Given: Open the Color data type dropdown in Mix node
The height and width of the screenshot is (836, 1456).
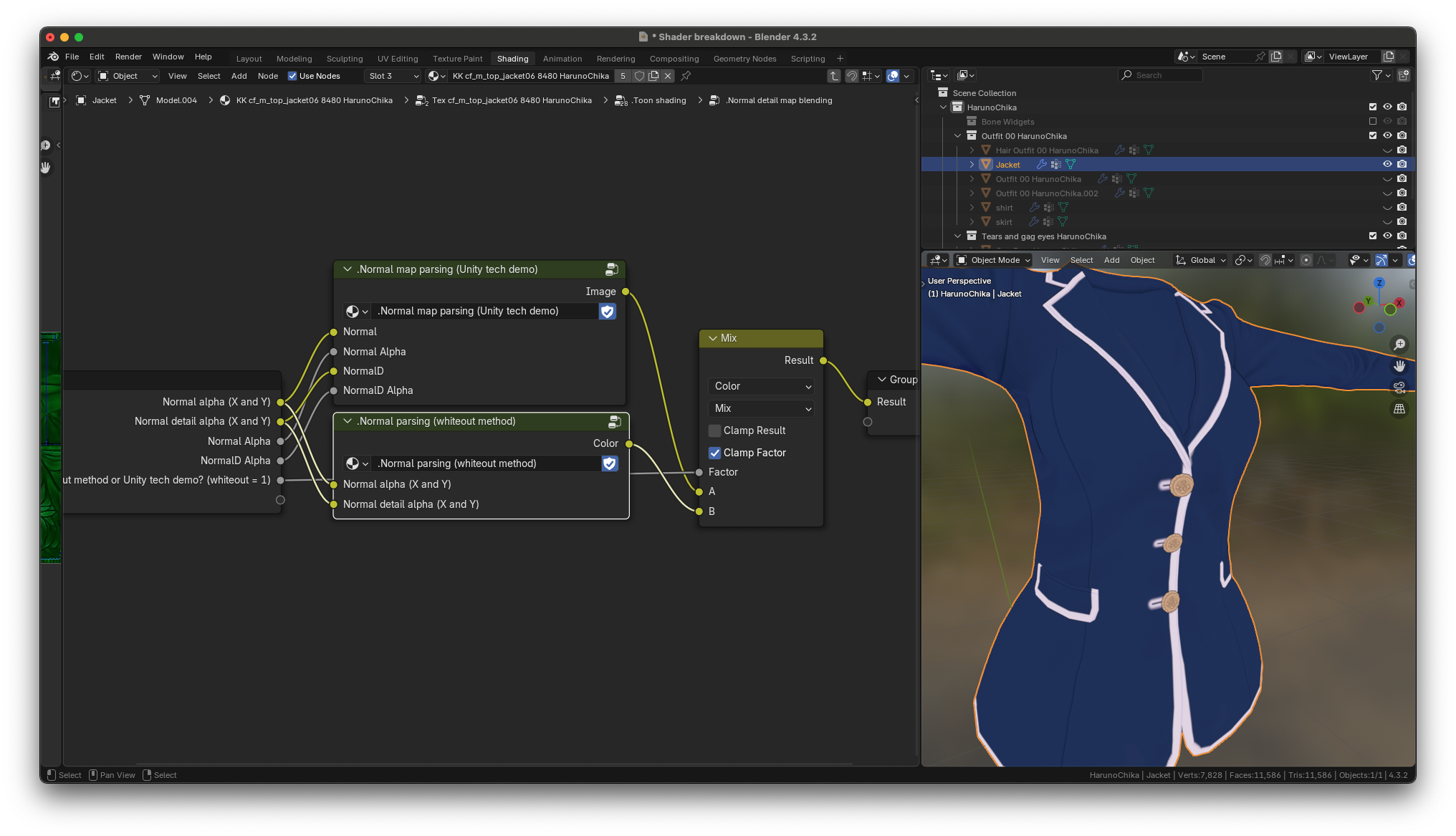Looking at the screenshot, I should (762, 386).
